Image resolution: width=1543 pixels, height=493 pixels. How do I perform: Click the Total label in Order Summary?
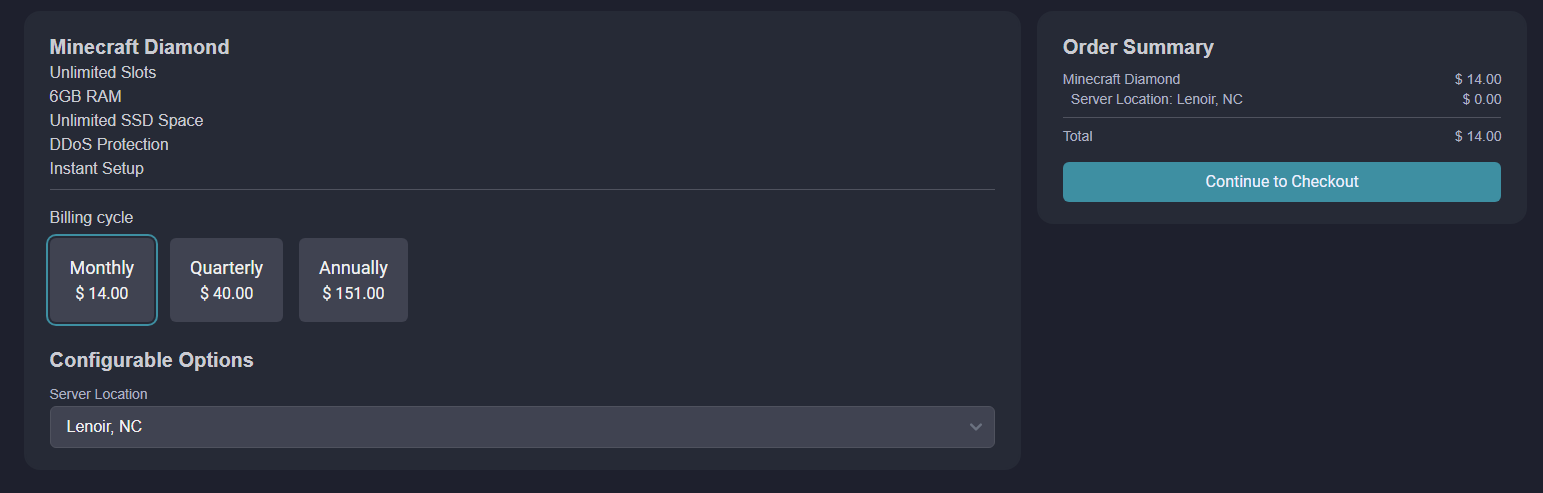1078,136
